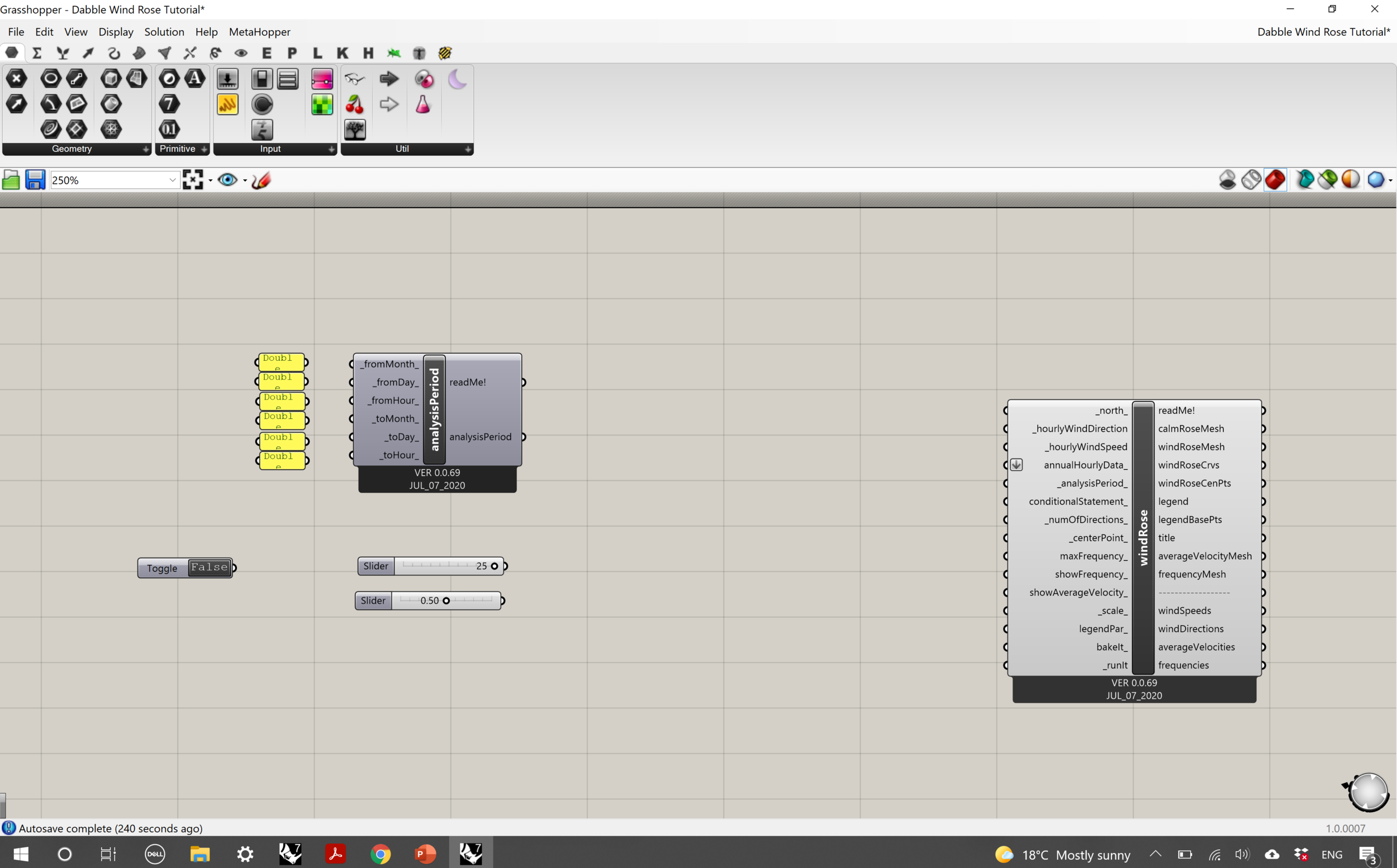This screenshot has width=1397, height=868.
Task: Click the cherry Cherry Picker icon in Util
Action: 355,104
